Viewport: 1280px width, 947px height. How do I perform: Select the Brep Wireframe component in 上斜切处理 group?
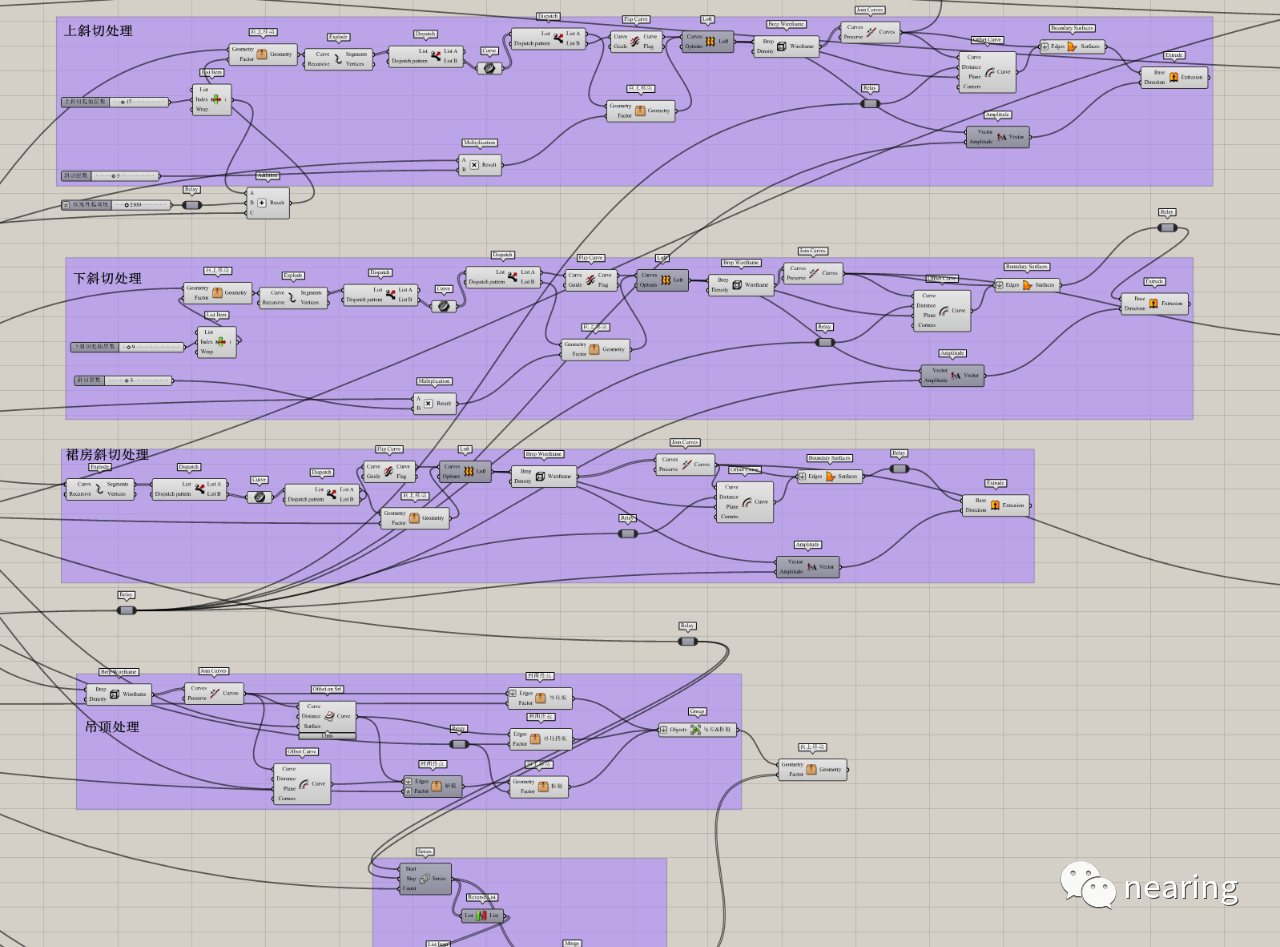click(786, 46)
